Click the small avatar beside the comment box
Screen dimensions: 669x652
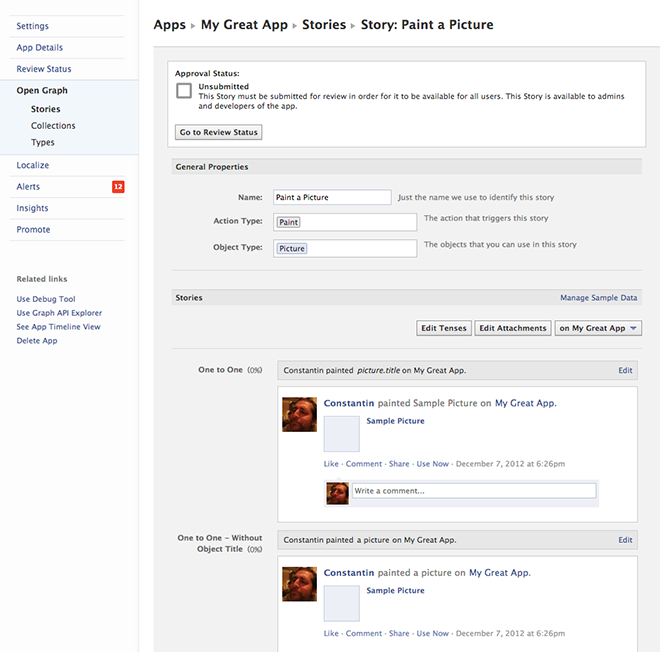(x=338, y=492)
